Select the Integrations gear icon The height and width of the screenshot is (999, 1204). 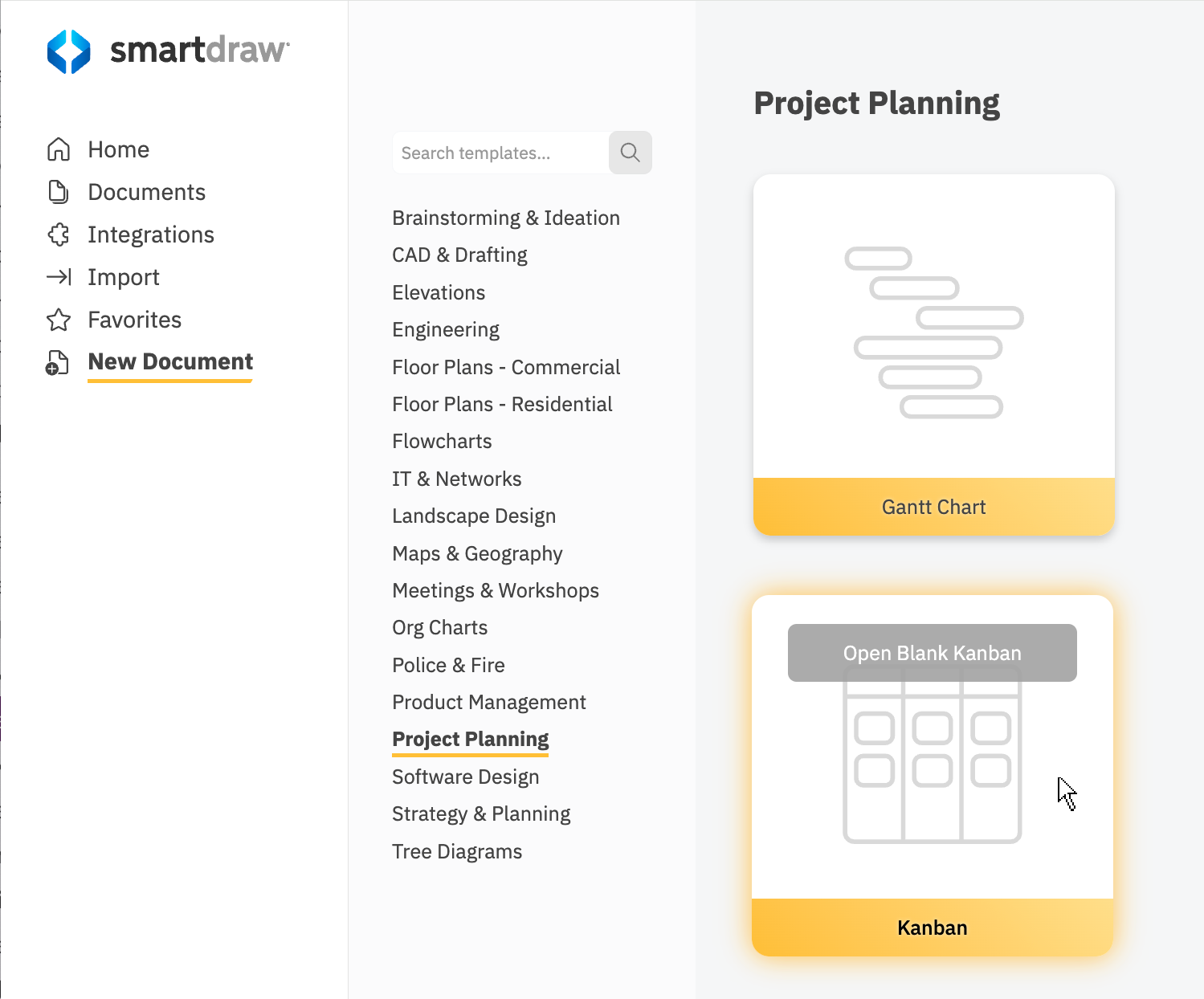(59, 234)
